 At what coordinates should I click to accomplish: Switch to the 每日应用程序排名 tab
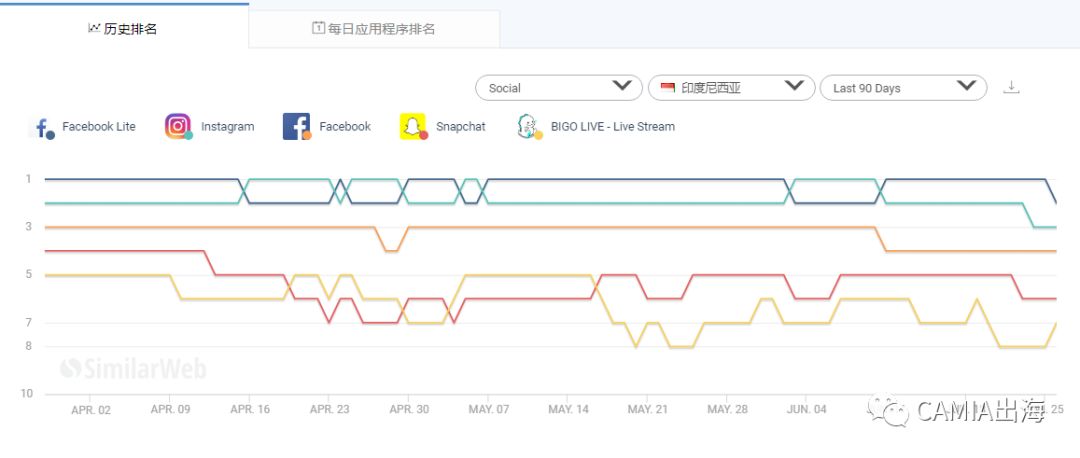pos(374,29)
